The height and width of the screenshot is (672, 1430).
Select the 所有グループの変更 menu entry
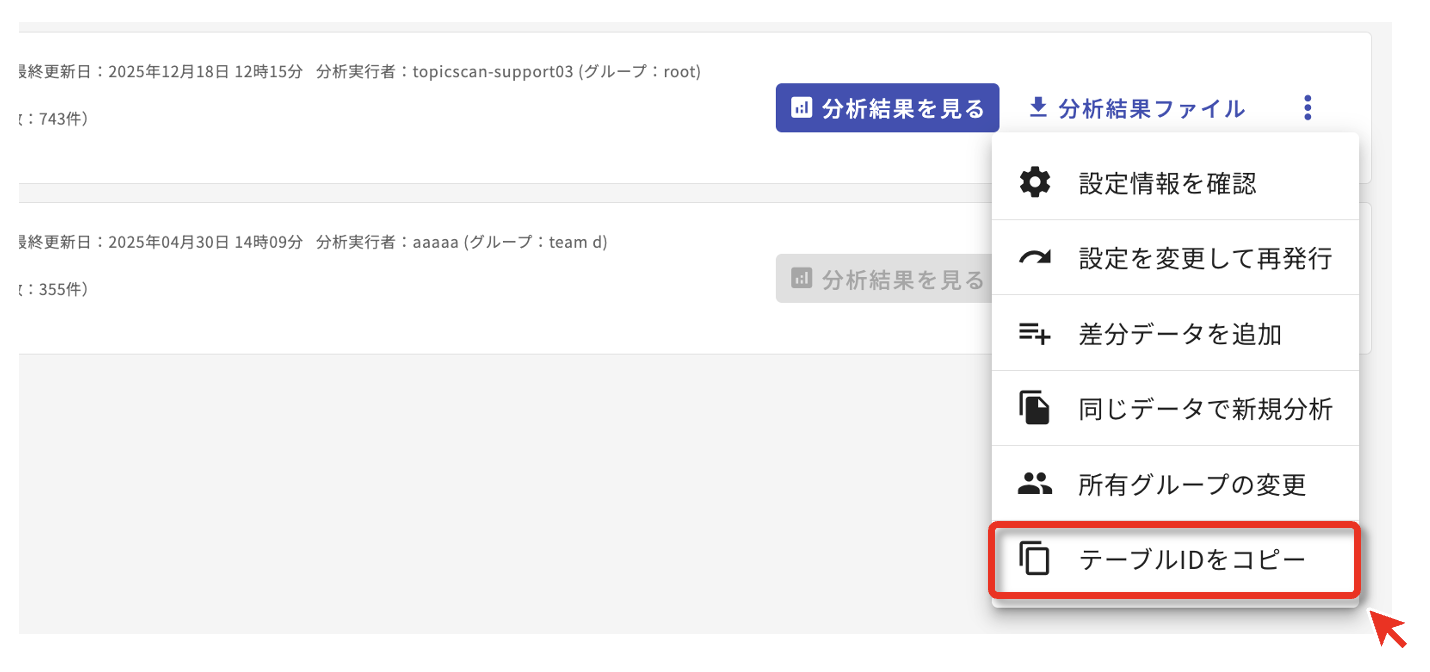1192,484
